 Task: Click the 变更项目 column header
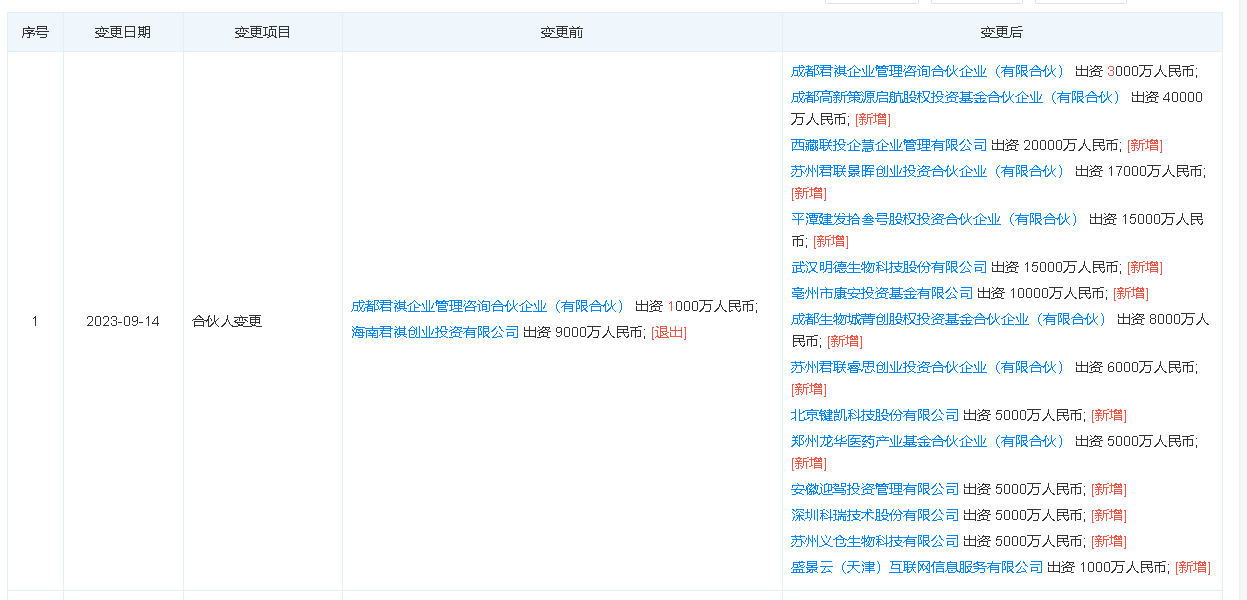pyautogui.click(x=263, y=33)
